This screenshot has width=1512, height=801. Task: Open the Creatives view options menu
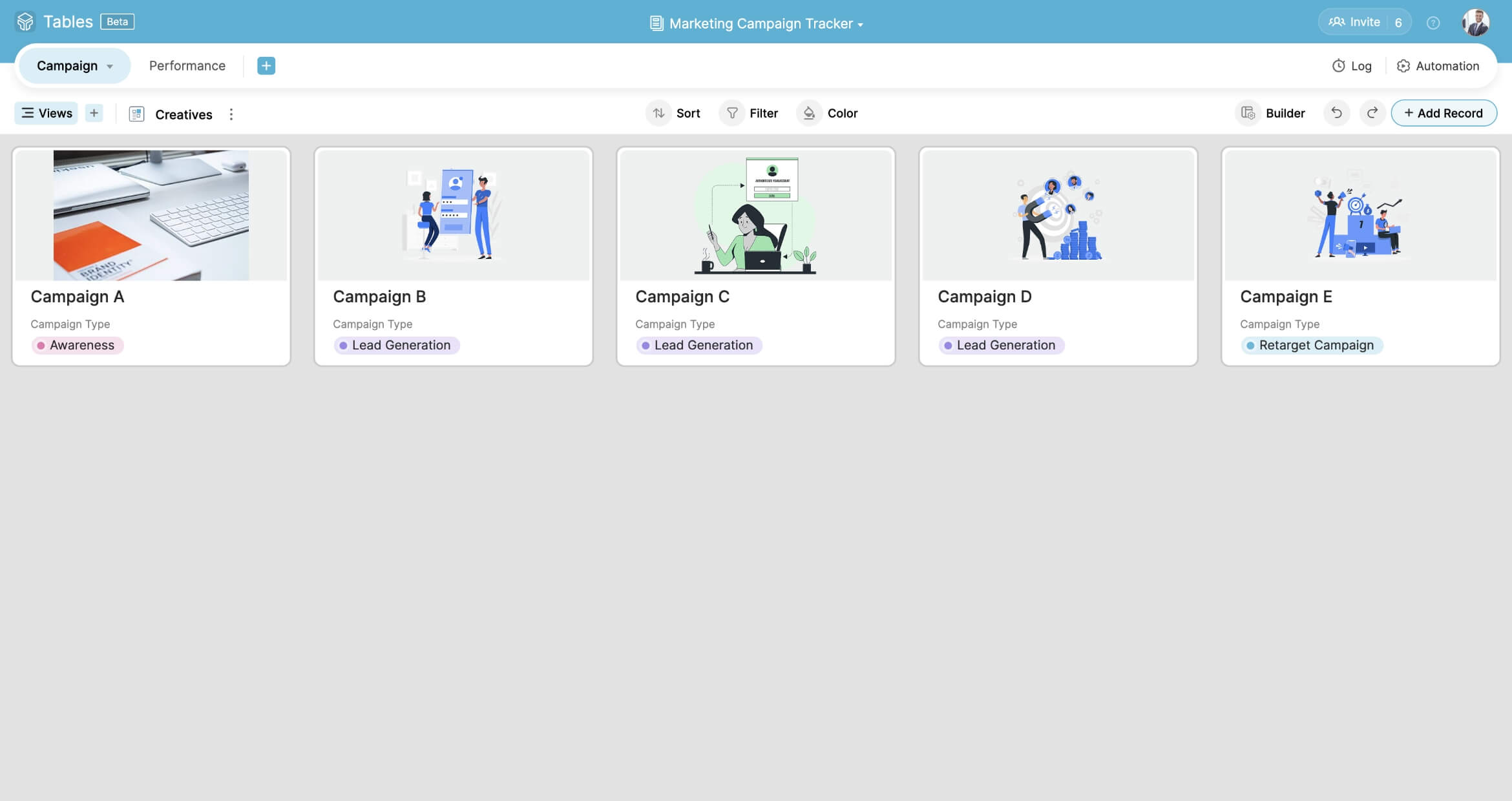[231, 114]
